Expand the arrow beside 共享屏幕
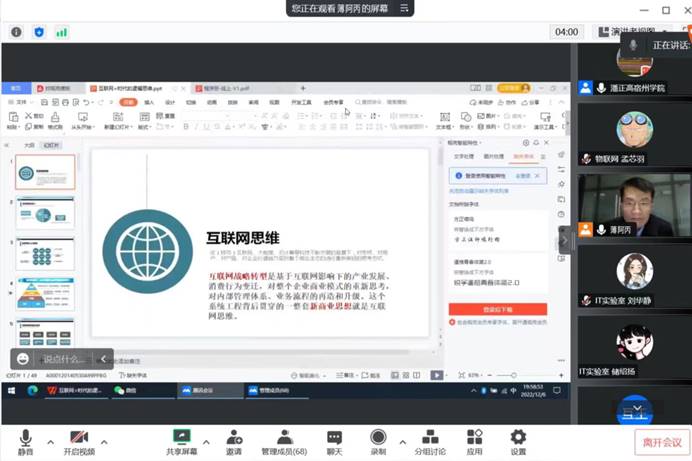This screenshot has width=692, height=461. 205,440
